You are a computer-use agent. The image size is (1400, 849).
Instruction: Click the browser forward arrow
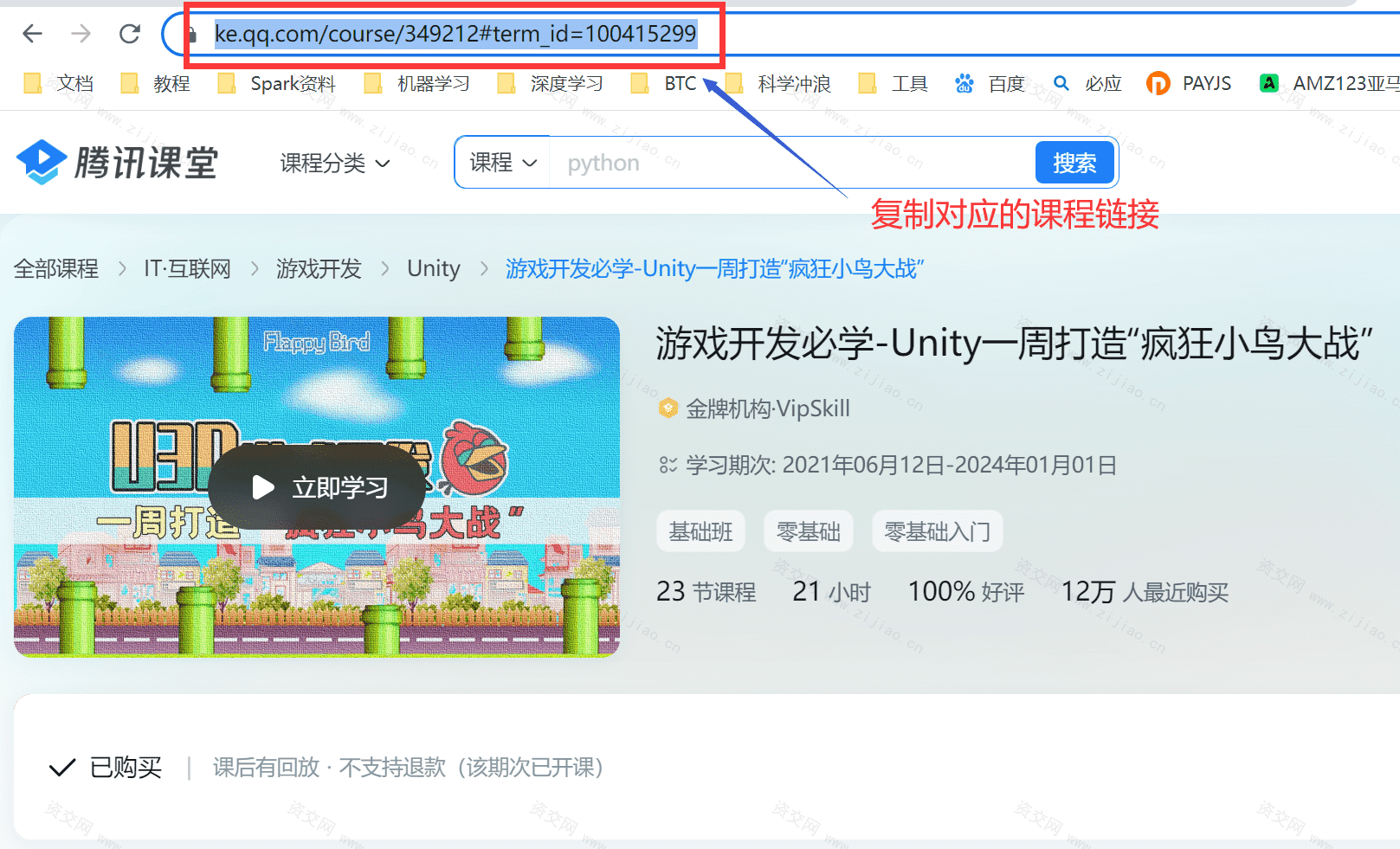click(81, 34)
